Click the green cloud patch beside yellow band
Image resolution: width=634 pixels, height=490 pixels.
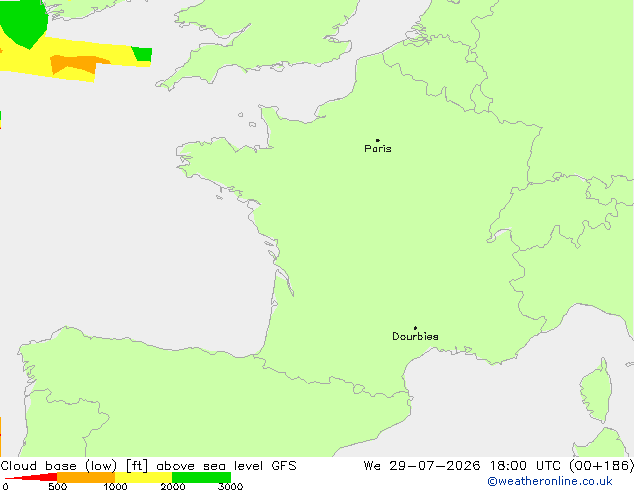142,54
